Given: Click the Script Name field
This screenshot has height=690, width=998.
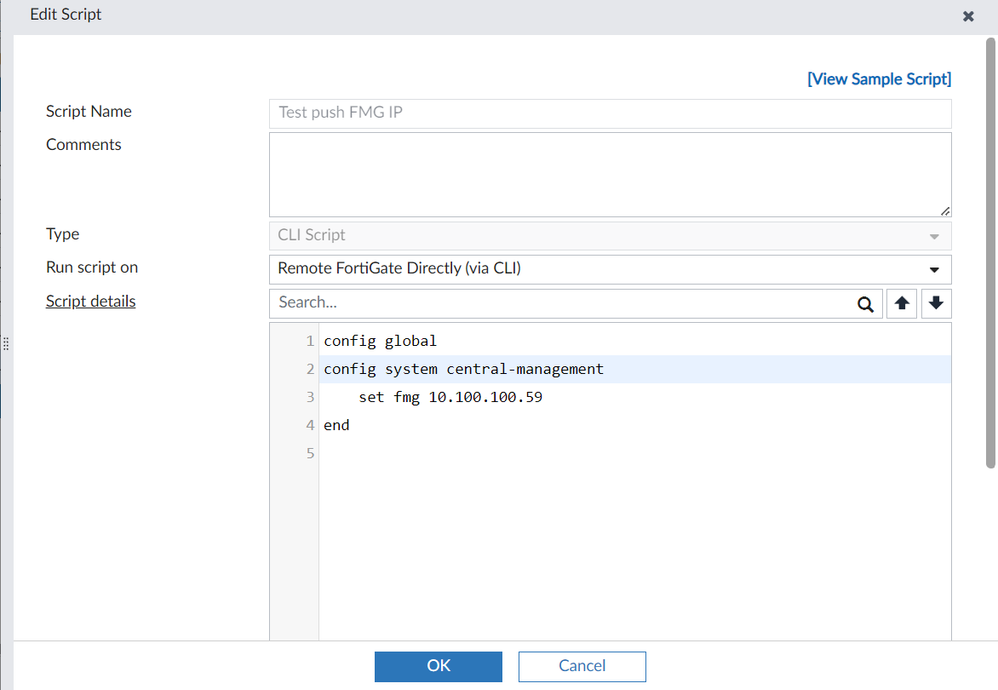Looking at the screenshot, I should point(610,113).
